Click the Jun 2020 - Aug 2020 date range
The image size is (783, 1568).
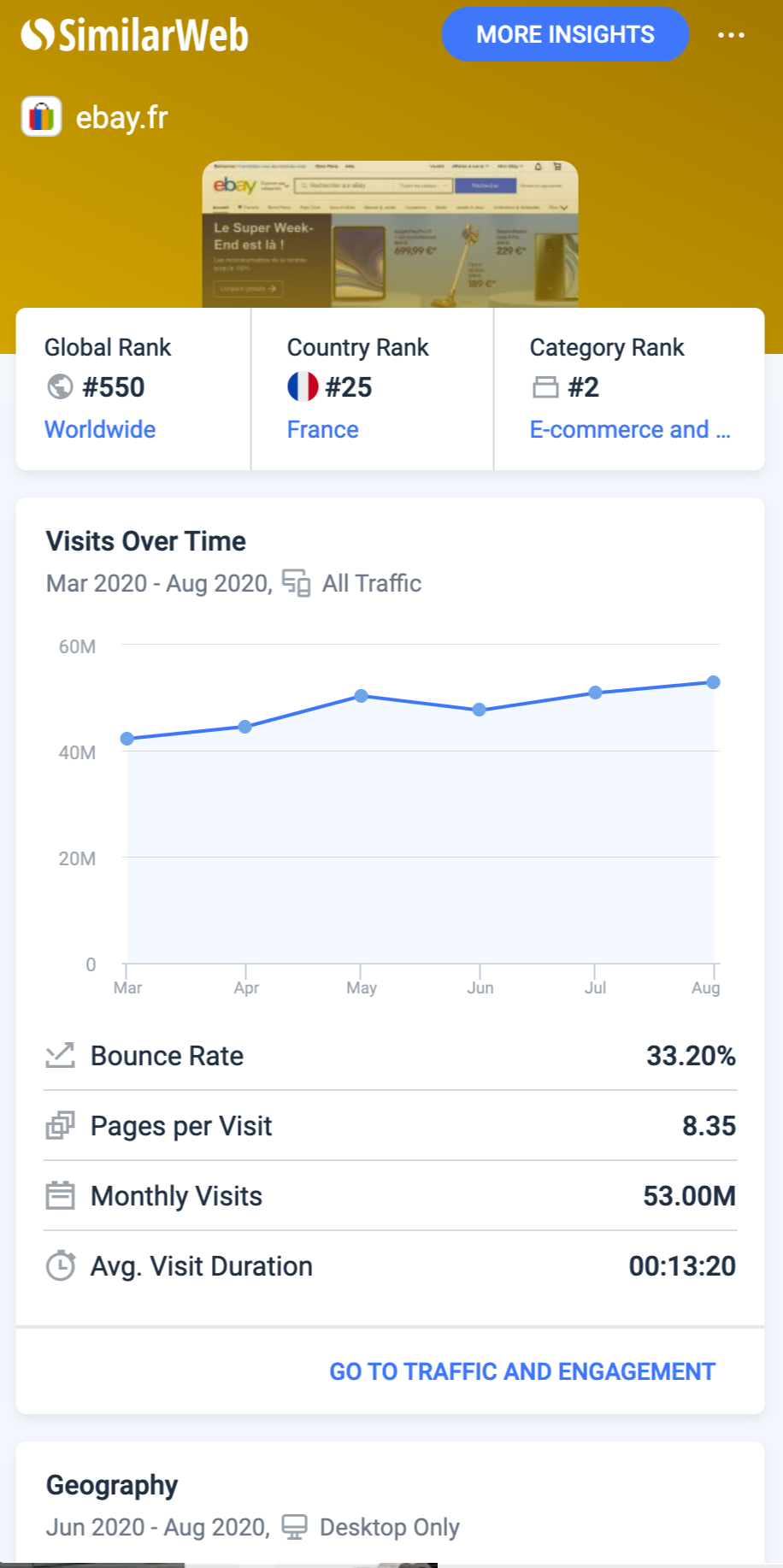[158, 1527]
